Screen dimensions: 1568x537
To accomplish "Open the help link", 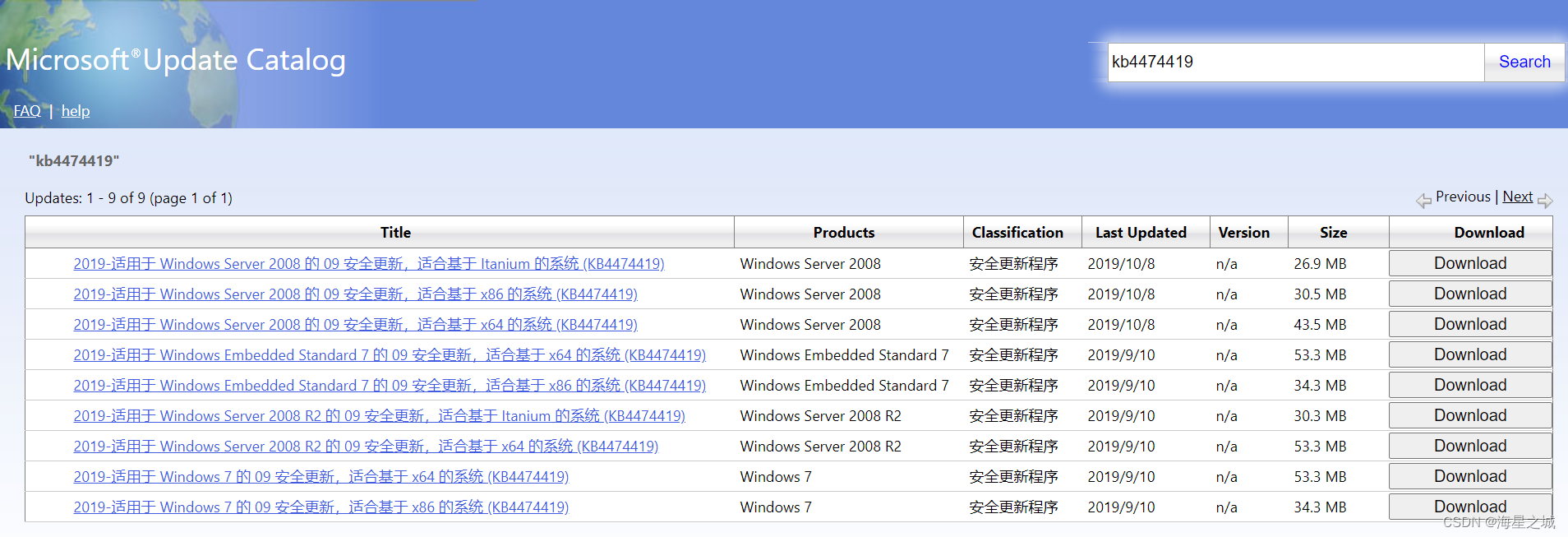I will [76, 111].
